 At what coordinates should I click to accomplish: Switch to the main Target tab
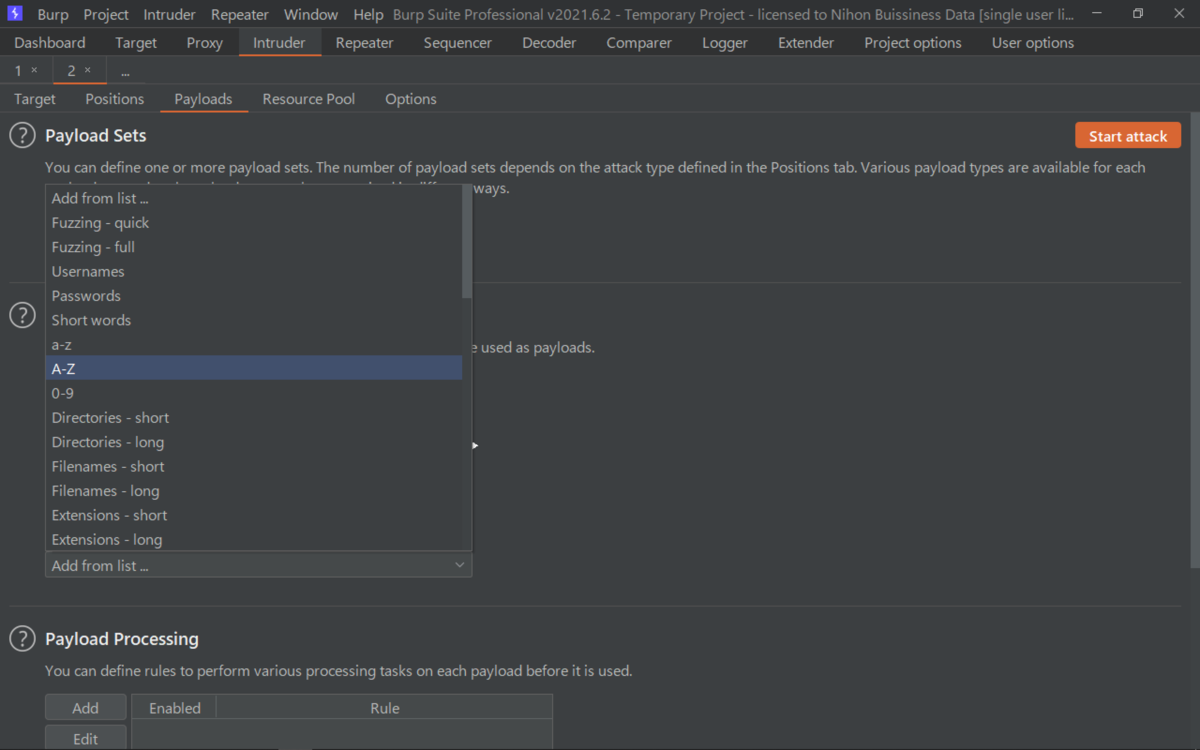tap(136, 43)
